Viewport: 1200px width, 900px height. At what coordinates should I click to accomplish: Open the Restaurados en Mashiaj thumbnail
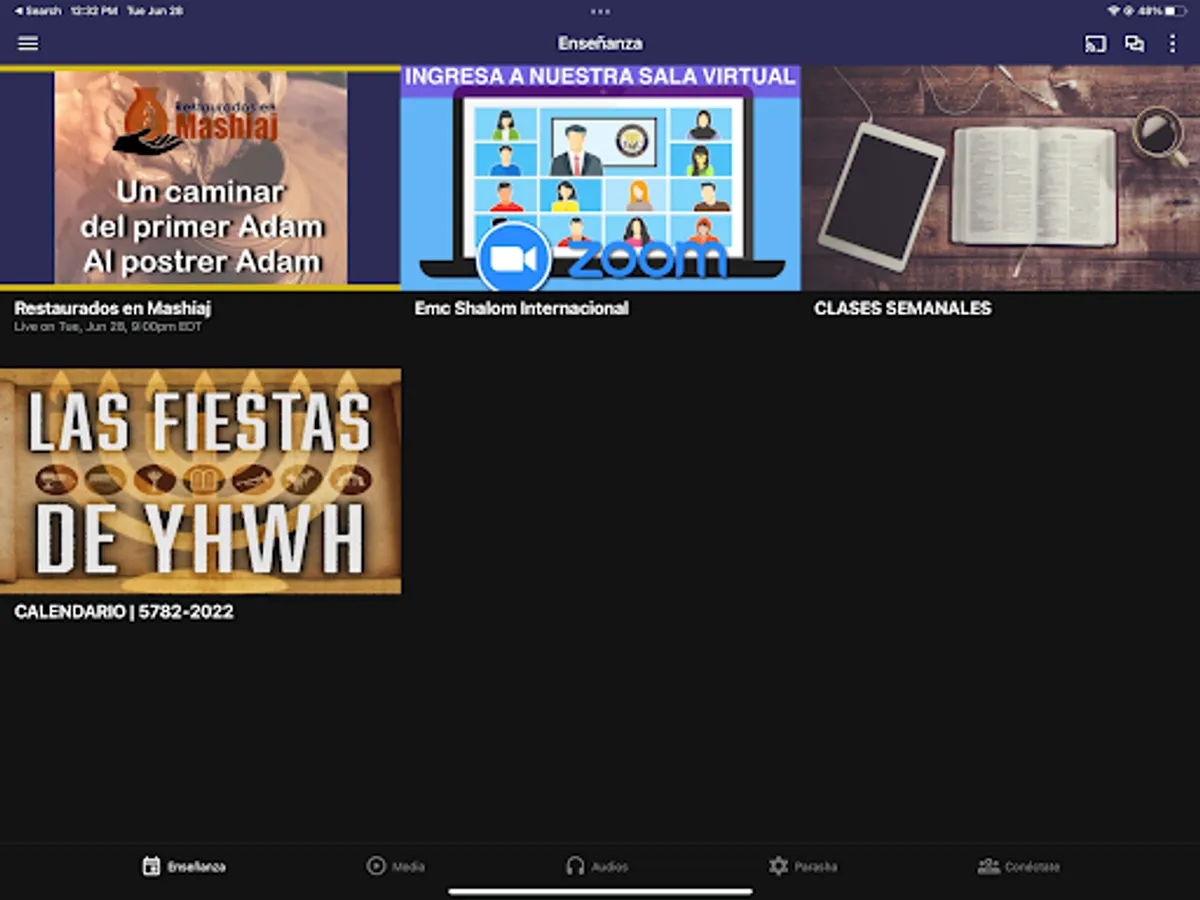pyautogui.click(x=200, y=178)
